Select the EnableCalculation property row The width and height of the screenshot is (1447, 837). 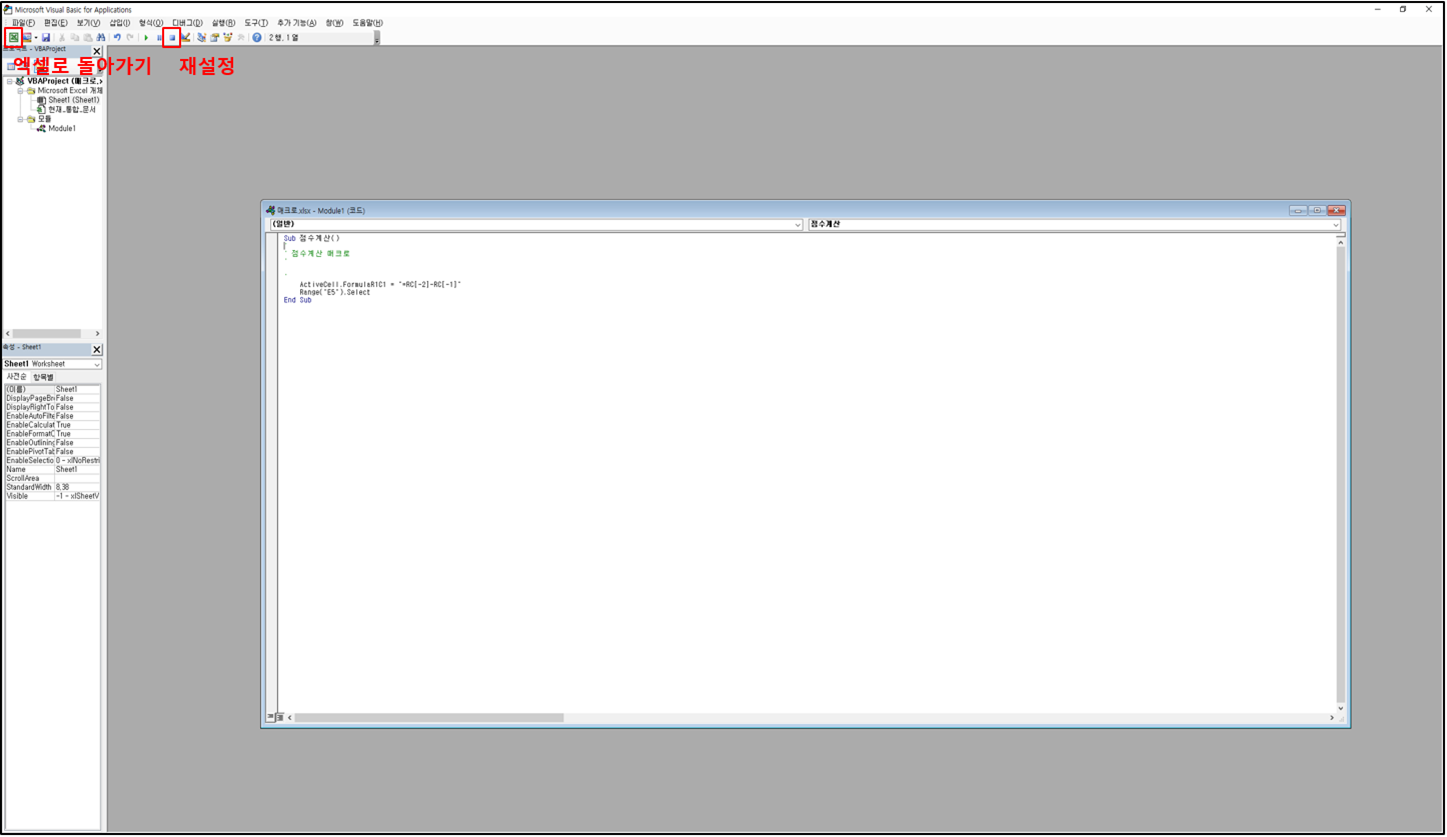tap(52, 425)
